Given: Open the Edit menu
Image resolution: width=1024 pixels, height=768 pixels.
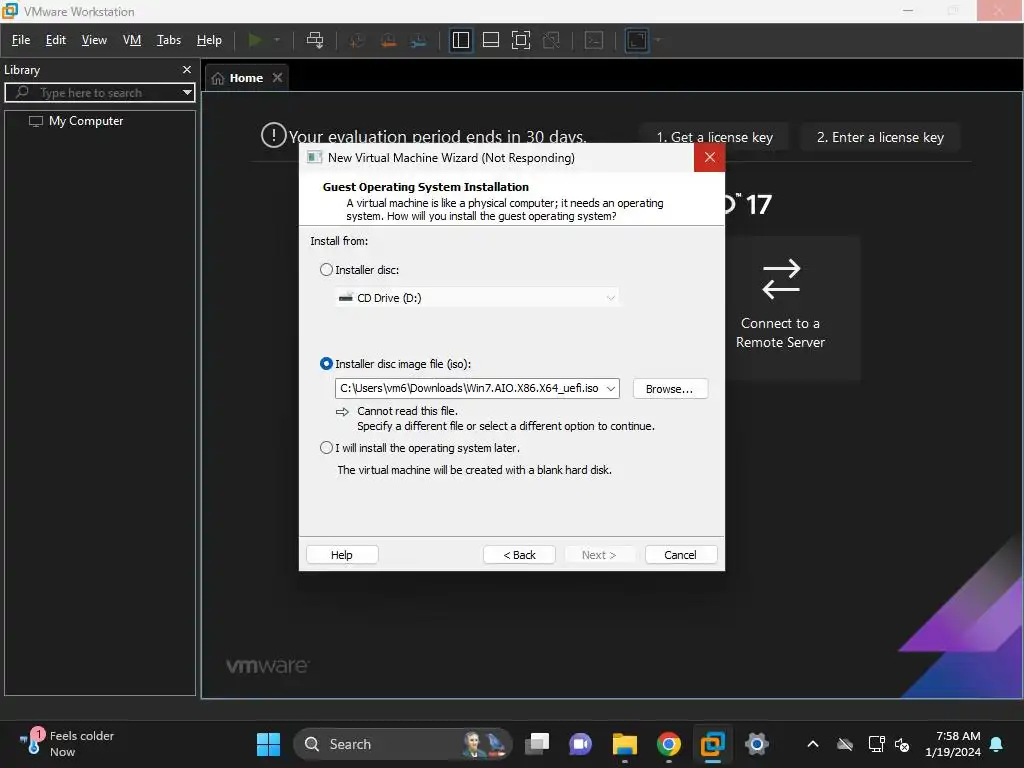Looking at the screenshot, I should pos(56,40).
